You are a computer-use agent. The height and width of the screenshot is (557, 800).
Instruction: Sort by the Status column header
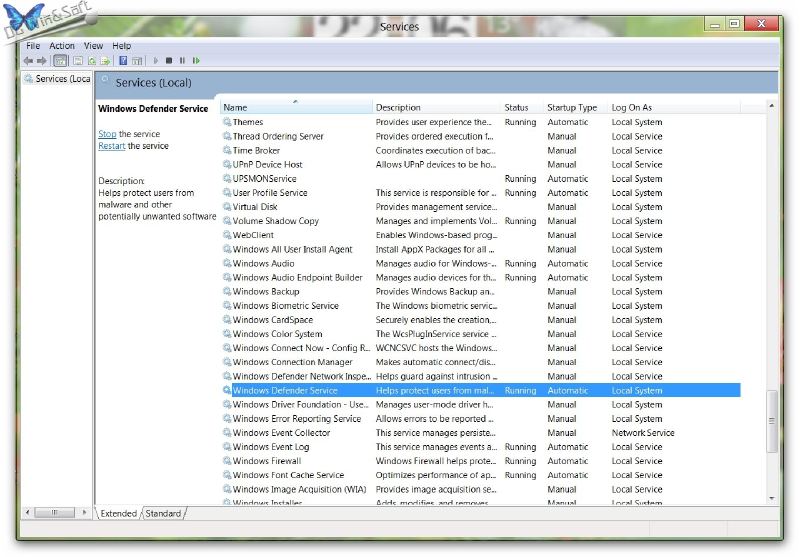coord(522,108)
